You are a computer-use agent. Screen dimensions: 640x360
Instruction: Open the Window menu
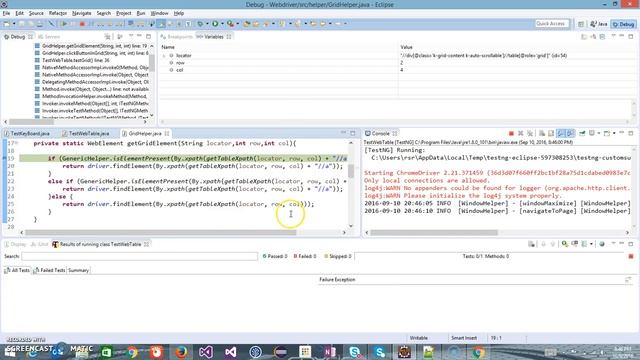[159, 13]
